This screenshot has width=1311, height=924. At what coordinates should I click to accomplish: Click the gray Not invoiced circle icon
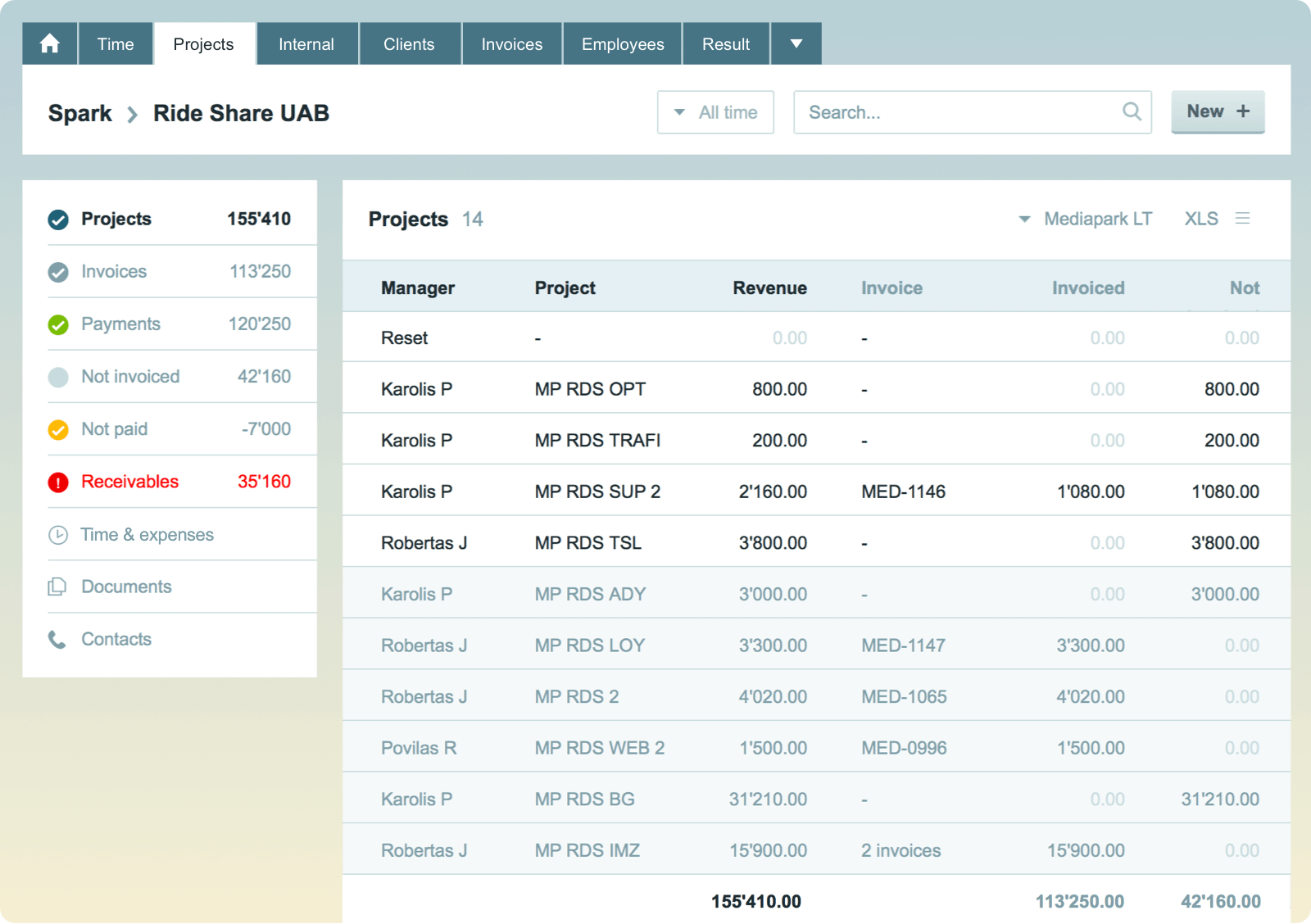[x=57, y=377]
